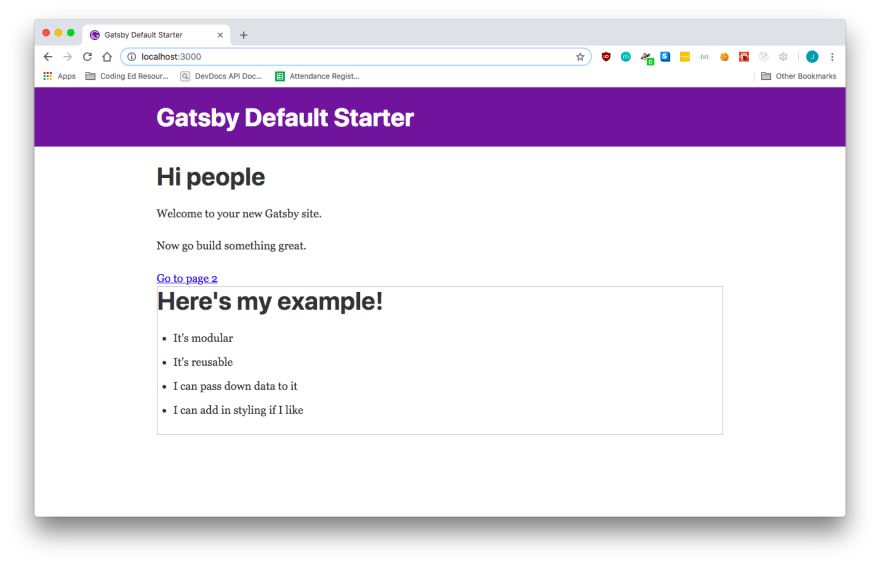
Task: Click 'I can pass down data to it'
Action: (x=235, y=386)
